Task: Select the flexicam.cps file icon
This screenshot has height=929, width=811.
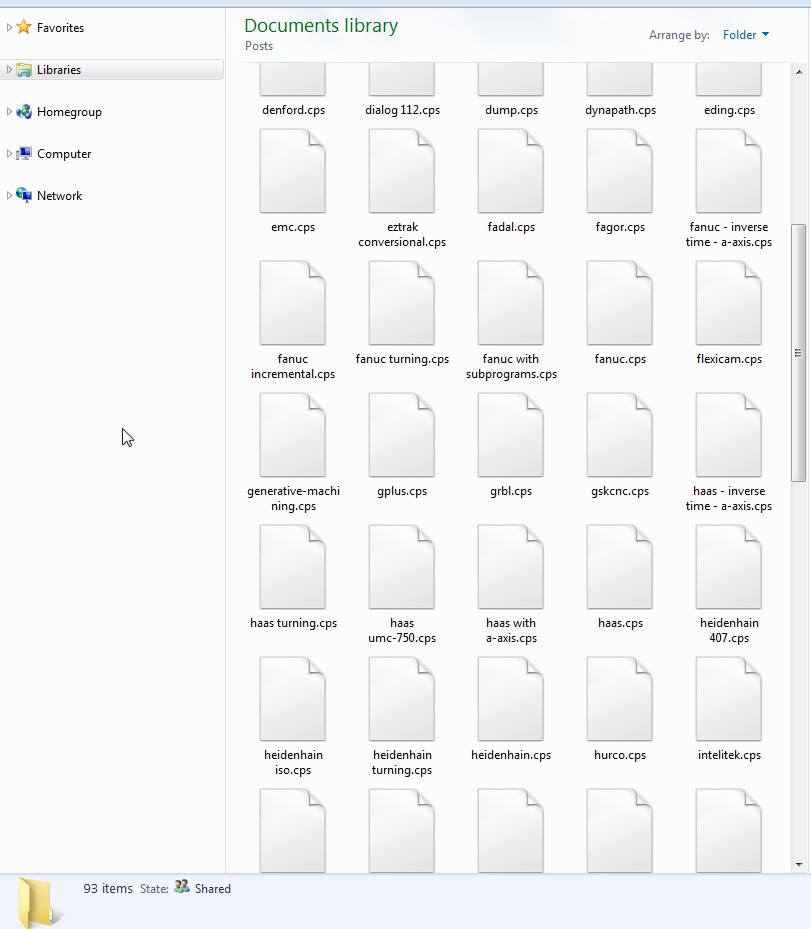Action: point(729,304)
